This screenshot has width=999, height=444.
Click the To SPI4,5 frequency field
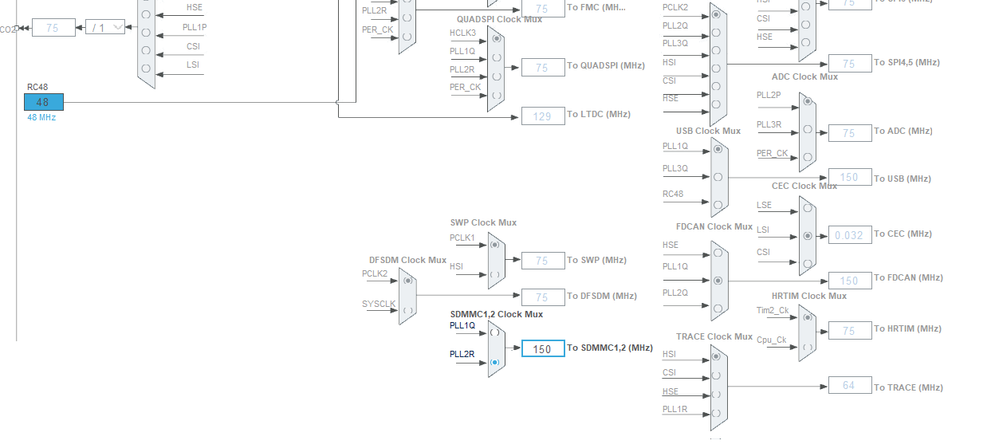[x=850, y=63]
